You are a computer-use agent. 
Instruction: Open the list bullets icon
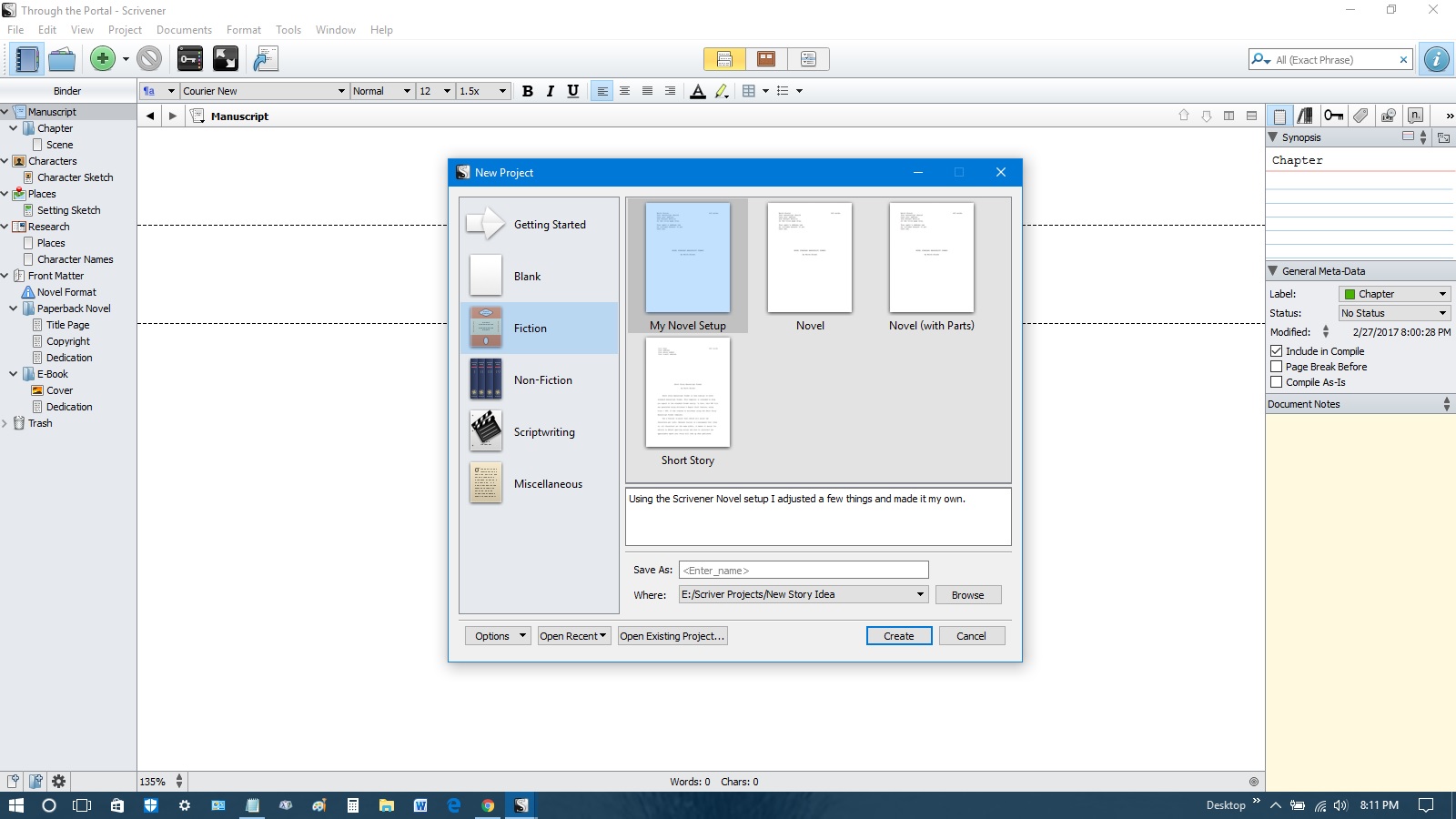[x=783, y=91]
